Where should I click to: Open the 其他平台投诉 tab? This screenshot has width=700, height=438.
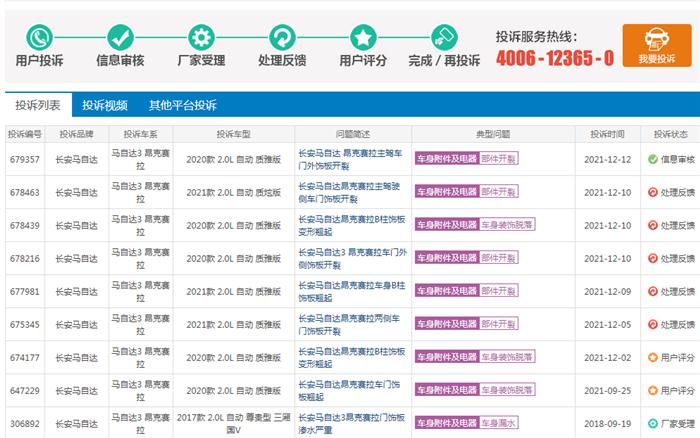tap(183, 105)
